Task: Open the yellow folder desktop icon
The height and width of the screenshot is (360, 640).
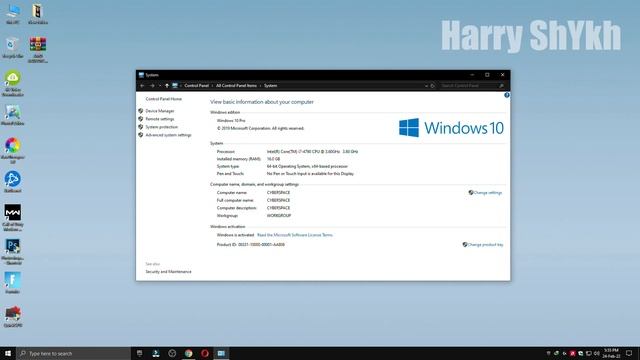Action: coord(38,13)
